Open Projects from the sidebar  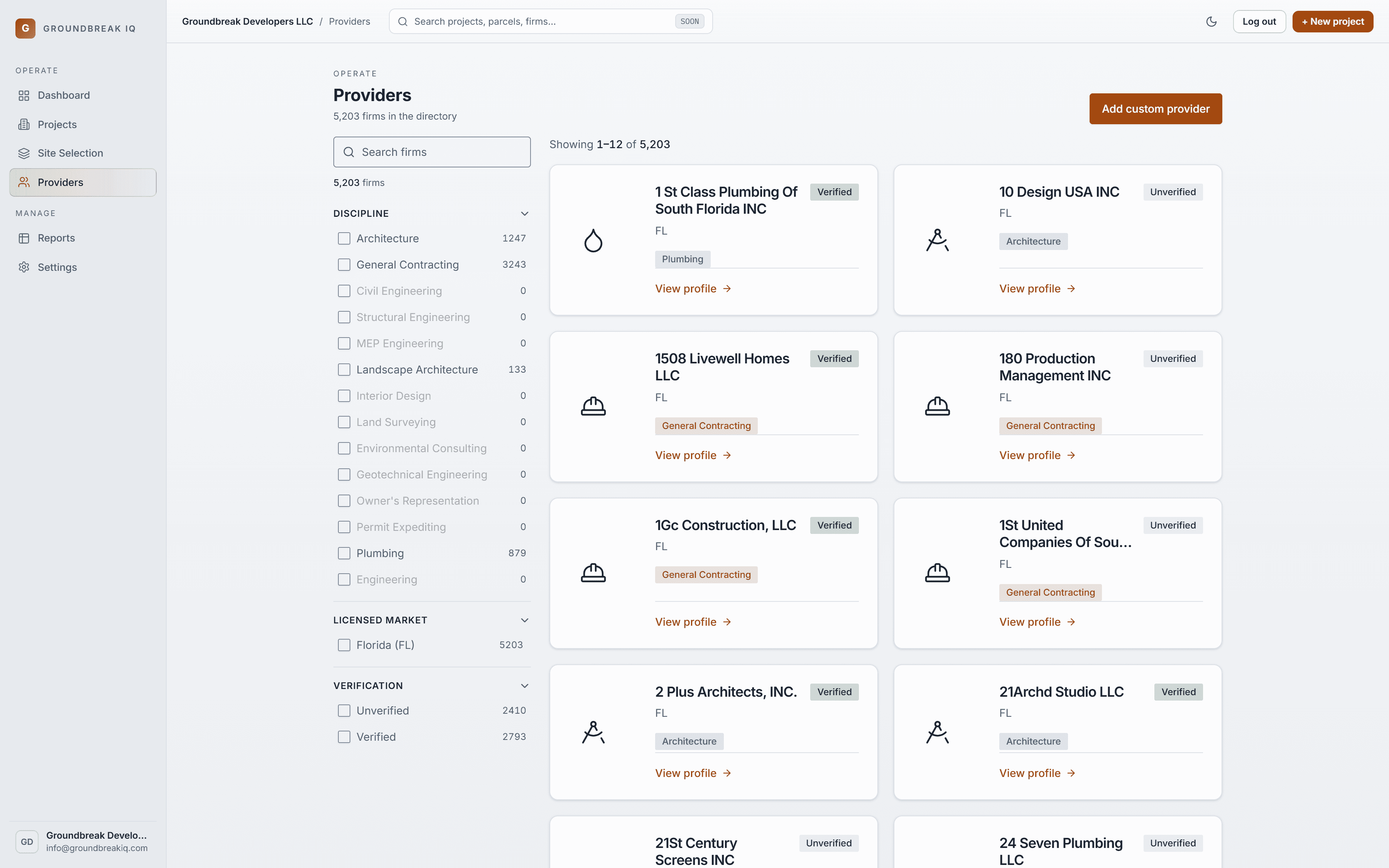(83, 125)
